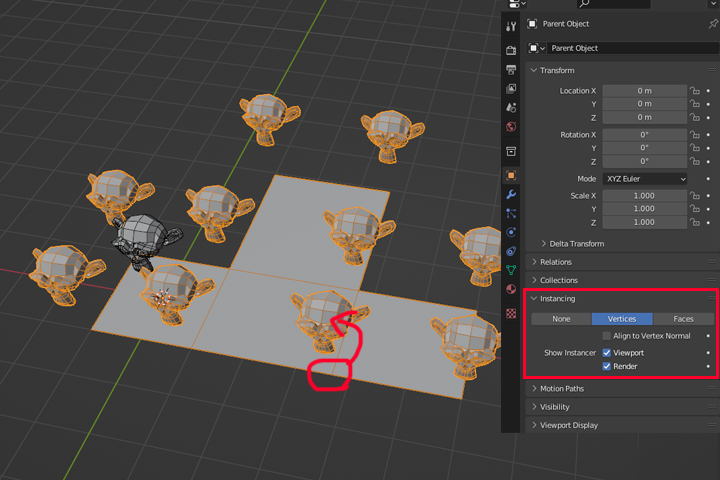720x480 pixels.
Task: Collapse the Instancing panel
Action: click(534, 299)
